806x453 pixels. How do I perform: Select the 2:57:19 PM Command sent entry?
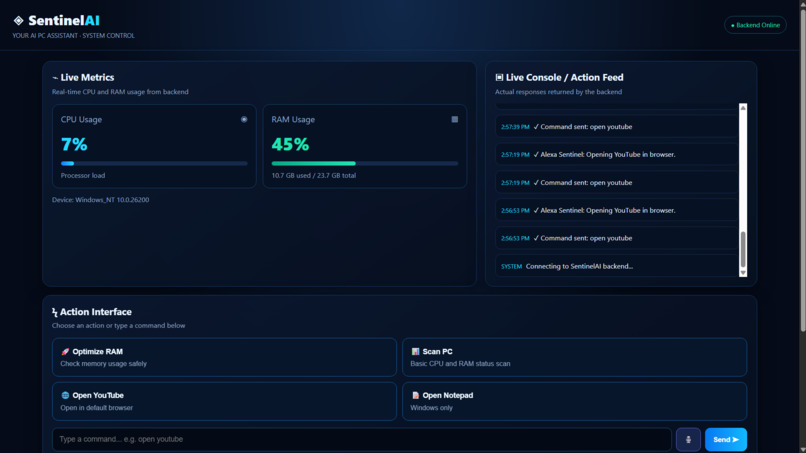point(616,183)
